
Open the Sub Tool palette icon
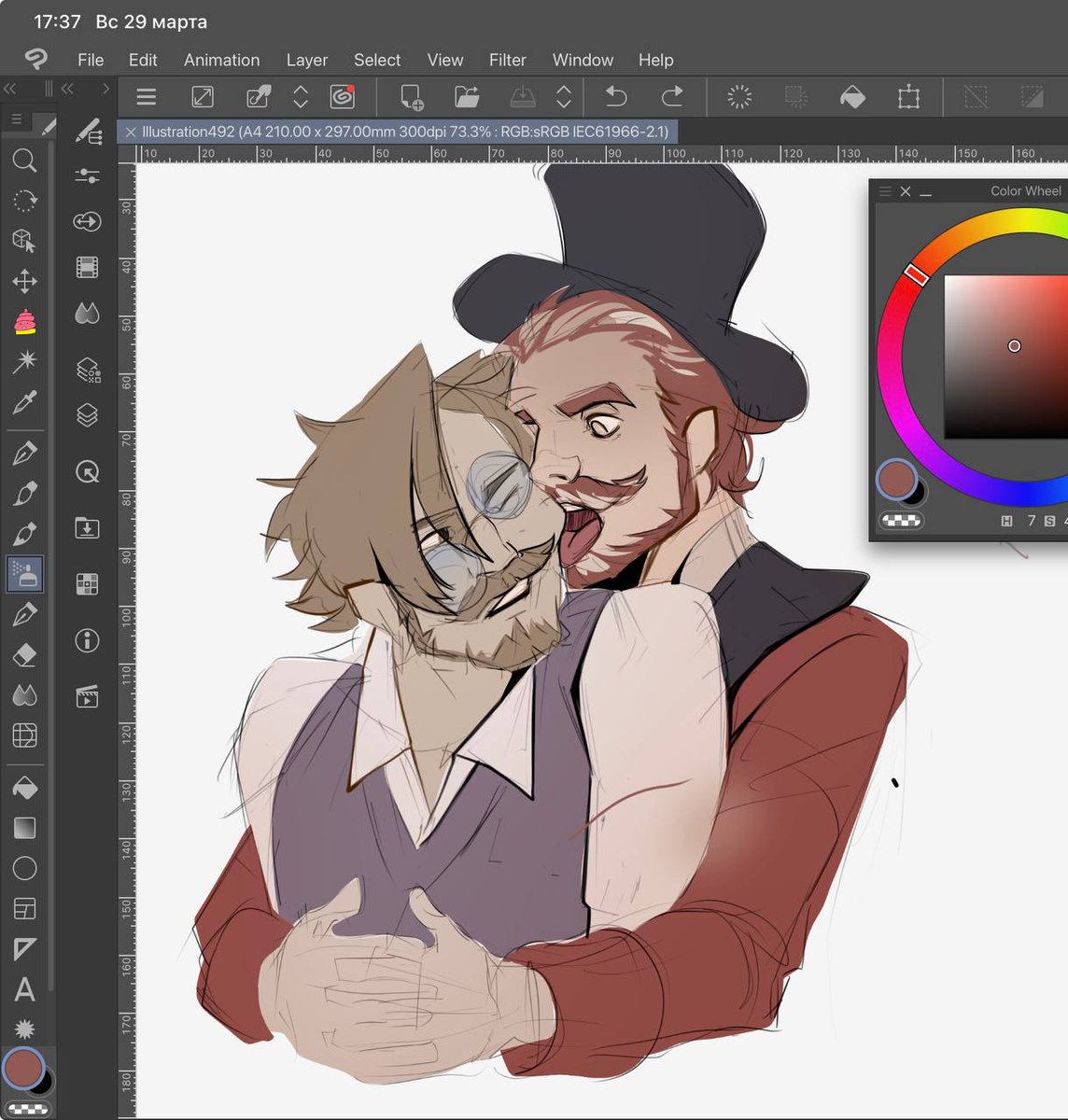click(88, 131)
